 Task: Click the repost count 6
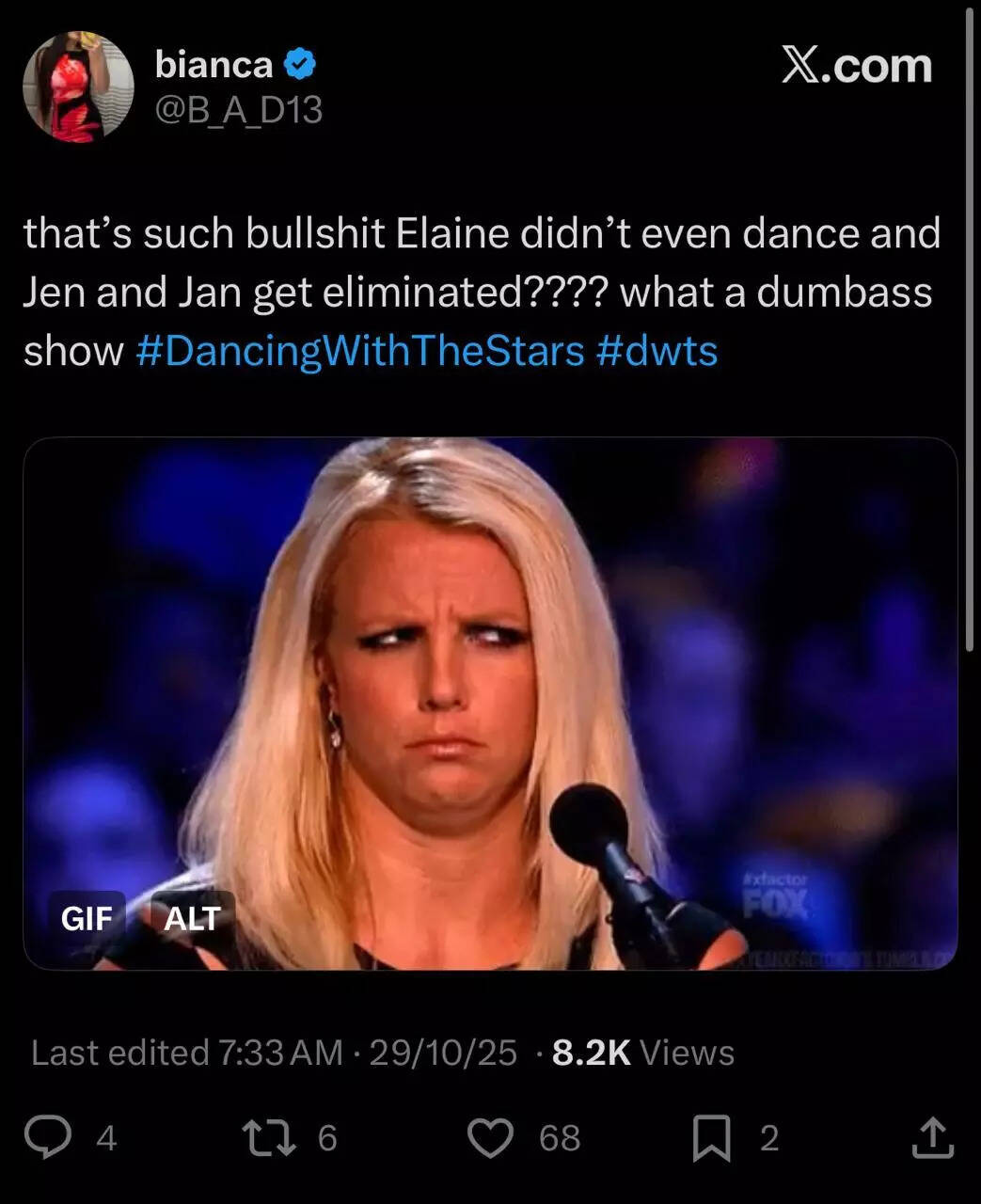[326, 1138]
